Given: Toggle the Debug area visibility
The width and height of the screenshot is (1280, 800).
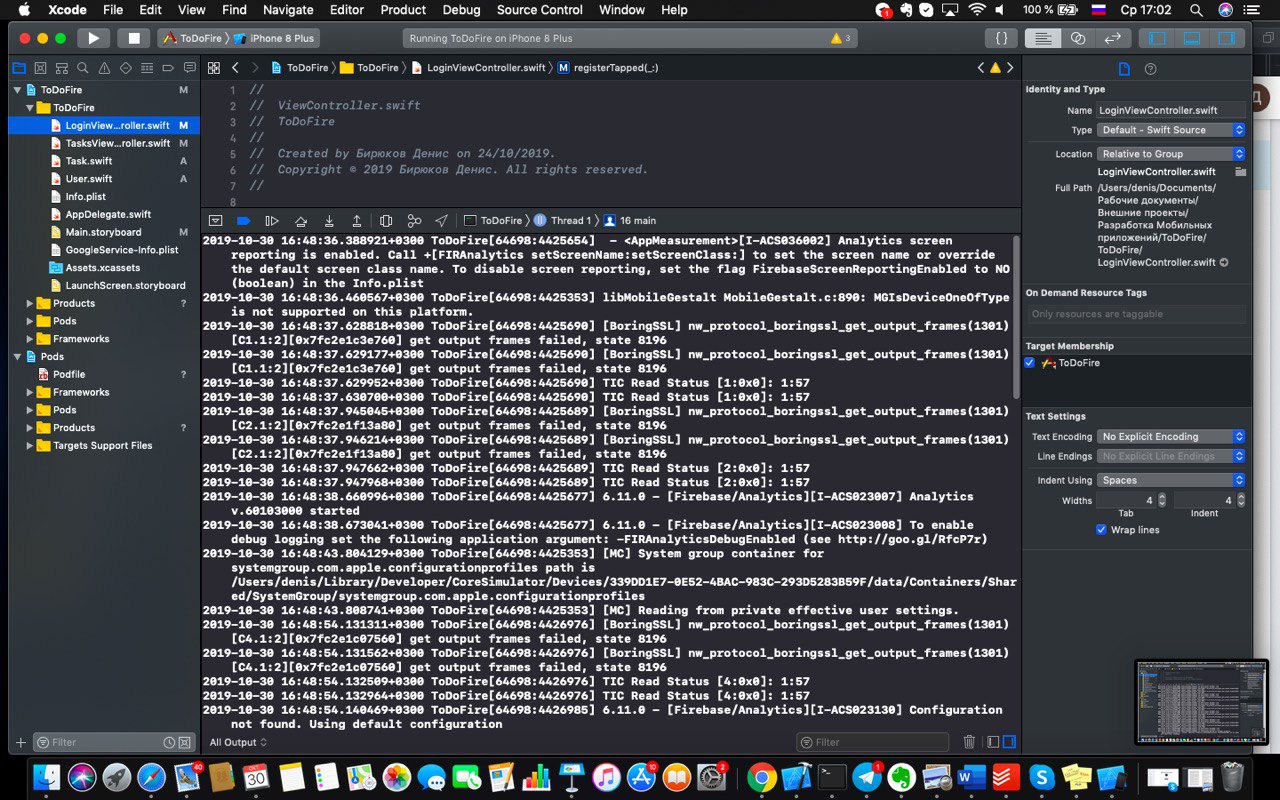Looking at the screenshot, I should [x=1192, y=38].
